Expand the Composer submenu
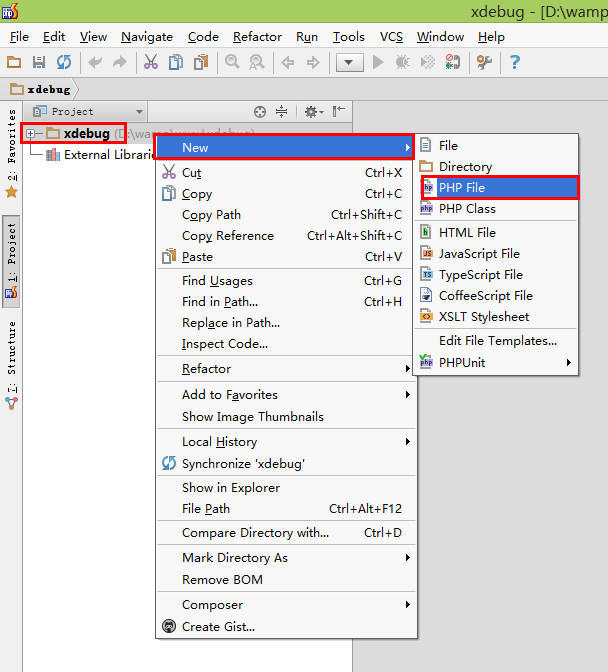608x672 pixels. pos(286,605)
